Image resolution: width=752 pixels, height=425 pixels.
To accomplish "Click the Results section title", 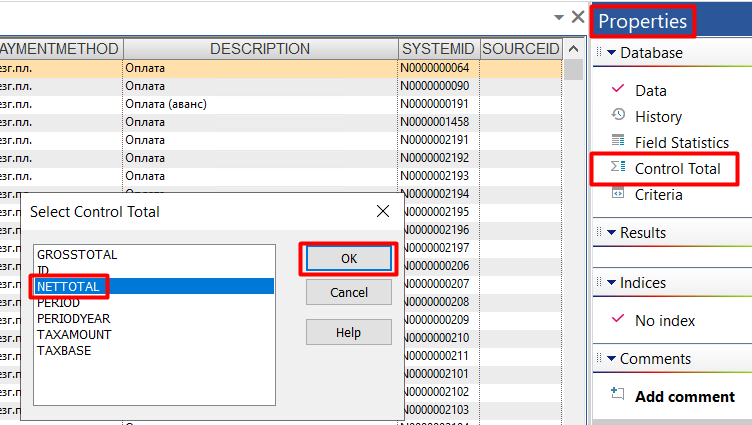I will (643, 233).
